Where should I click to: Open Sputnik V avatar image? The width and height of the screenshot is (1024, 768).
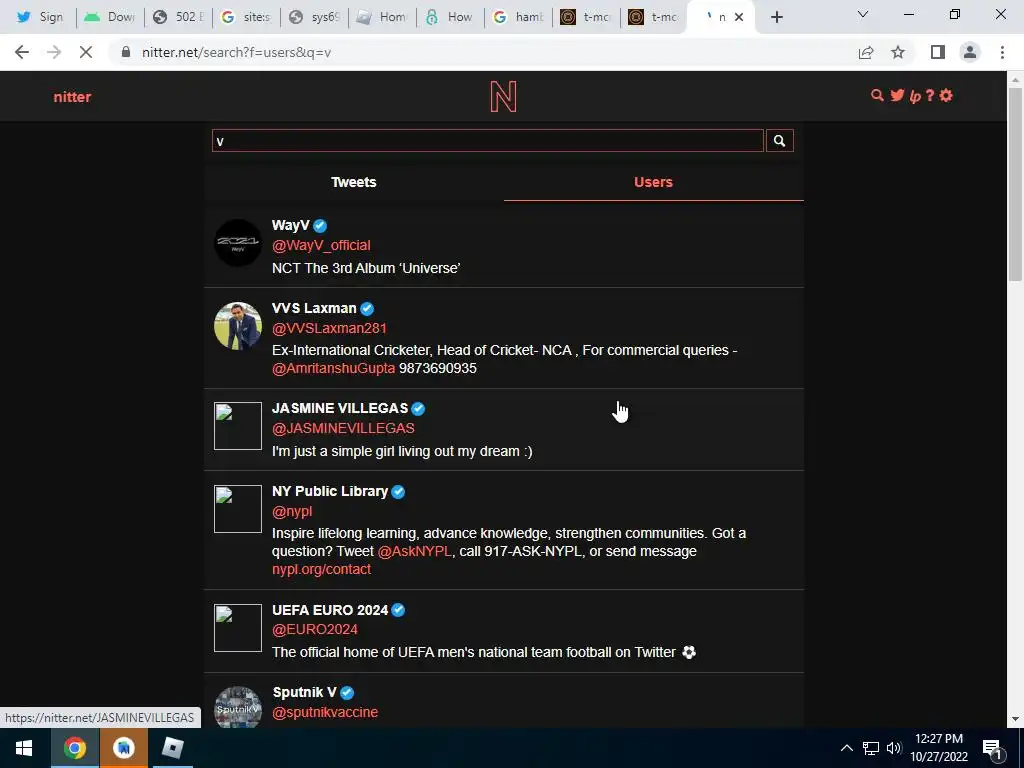click(238, 707)
